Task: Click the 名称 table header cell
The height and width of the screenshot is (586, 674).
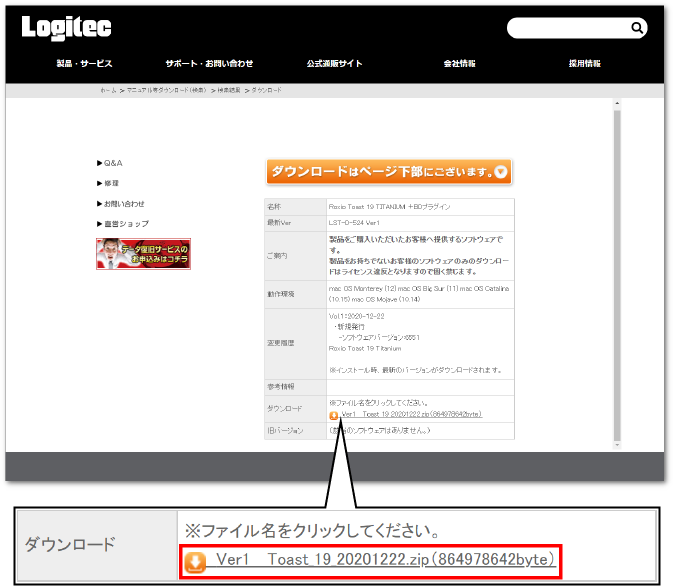Action: (295, 207)
